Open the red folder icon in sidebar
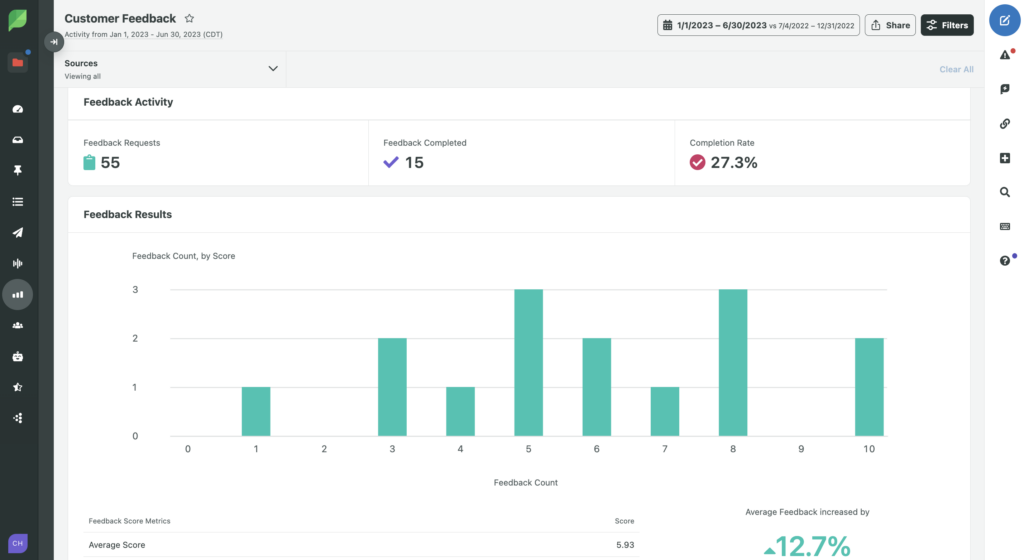Viewport: 1024px width, 560px height. coord(17,63)
